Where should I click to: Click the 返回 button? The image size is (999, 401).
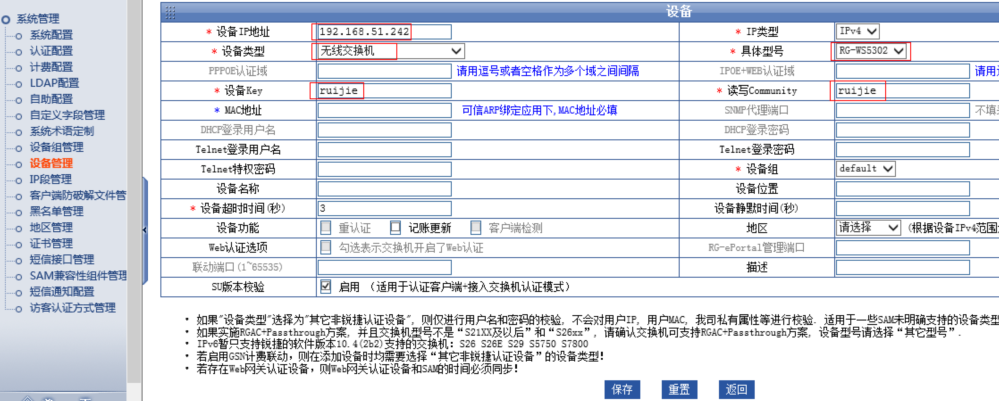pyautogui.click(x=737, y=389)
